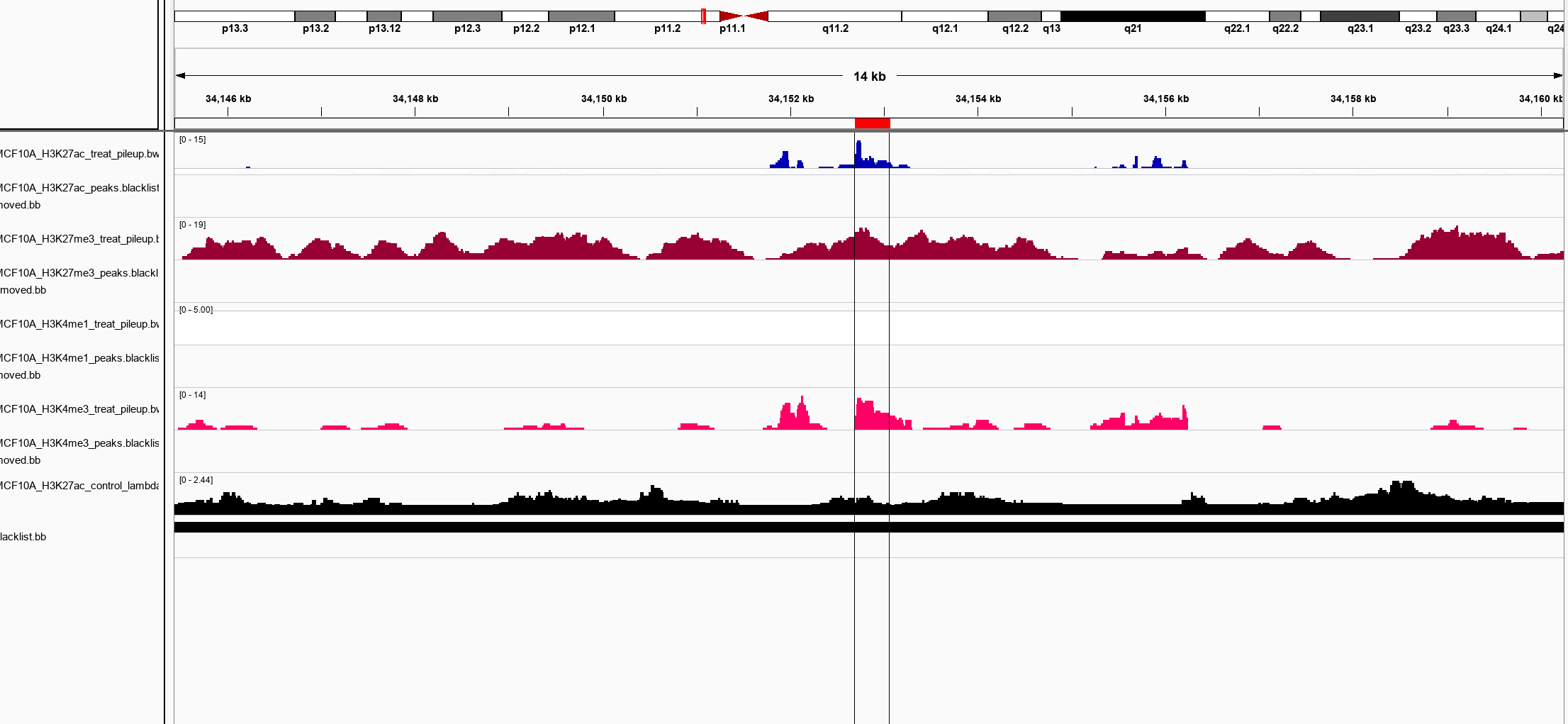Click the red position marker on the ideogram

point(703,16)
